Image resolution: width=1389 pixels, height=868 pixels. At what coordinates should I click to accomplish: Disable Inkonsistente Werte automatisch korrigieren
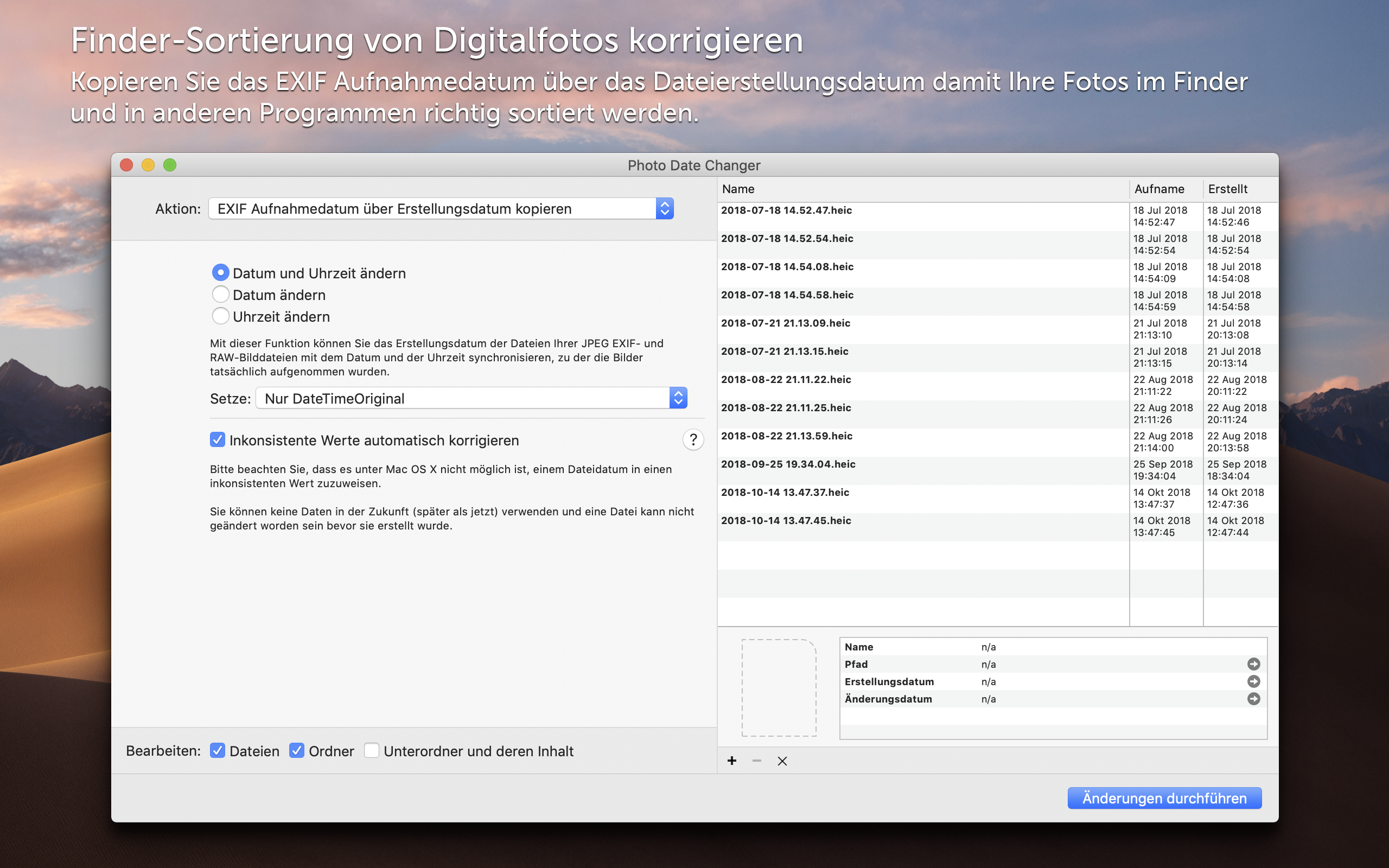(x=218, y=440)
